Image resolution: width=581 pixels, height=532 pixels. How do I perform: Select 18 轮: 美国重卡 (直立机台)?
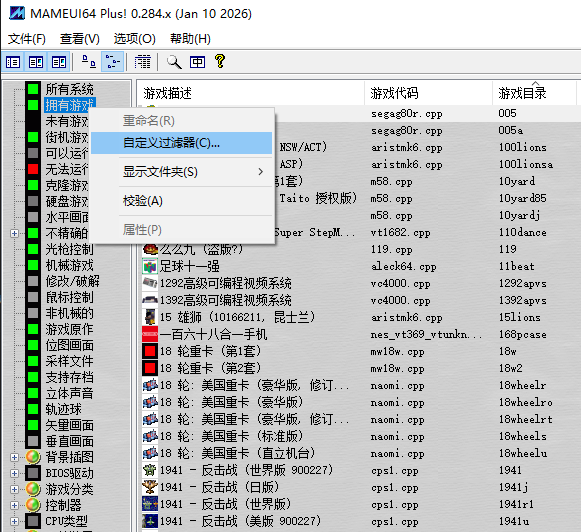[238, 453]
